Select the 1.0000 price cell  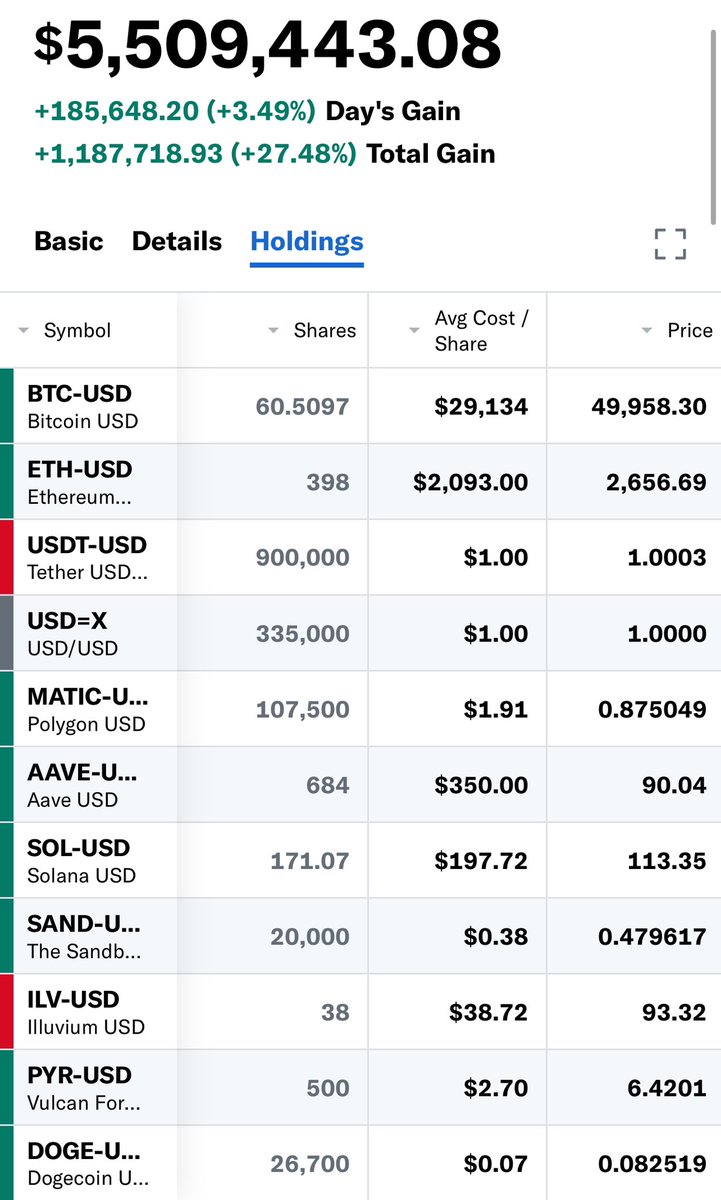coord(634,634)
